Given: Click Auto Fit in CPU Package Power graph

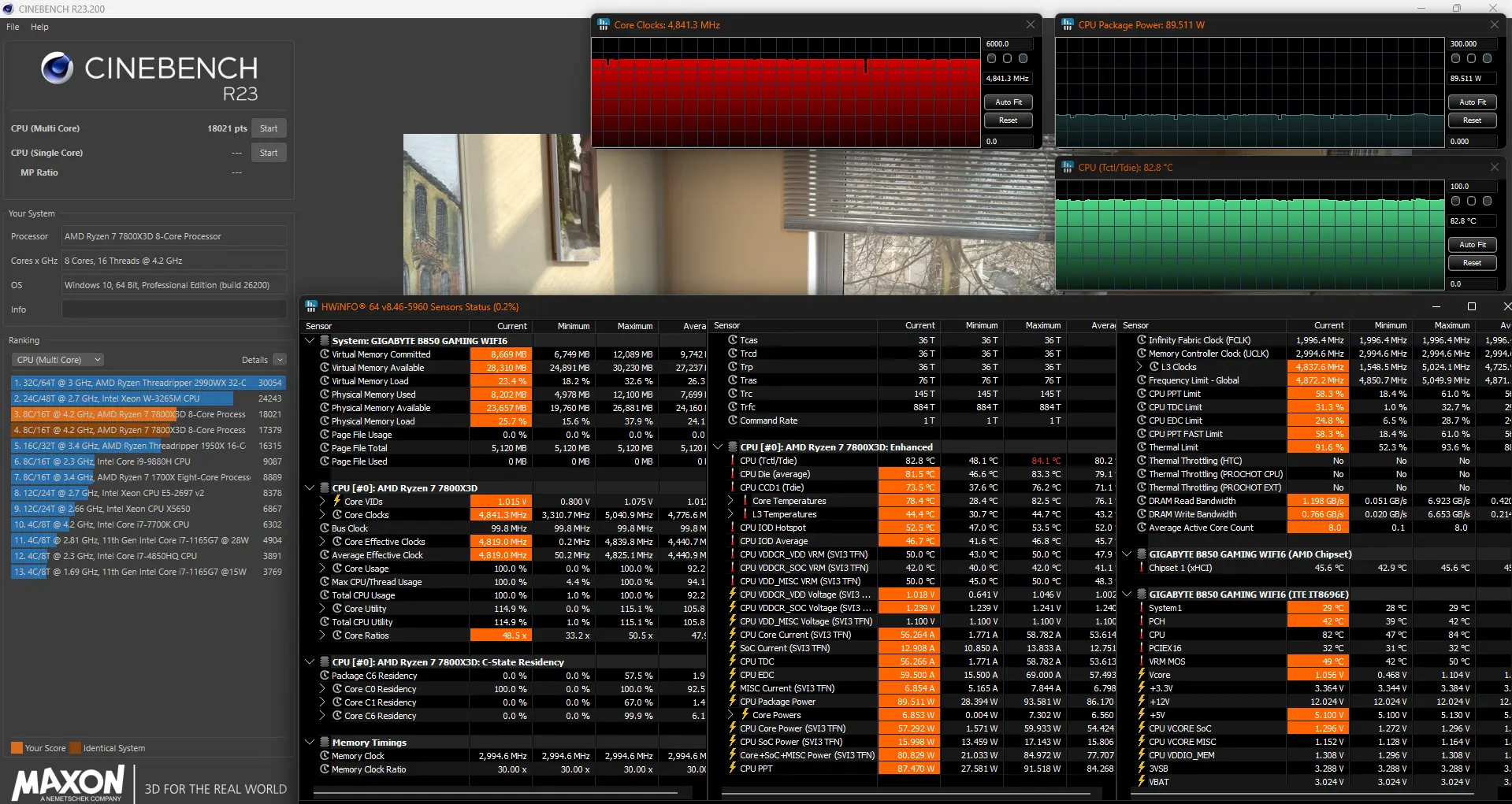Looking at the screenshot, I should 1473,102.
